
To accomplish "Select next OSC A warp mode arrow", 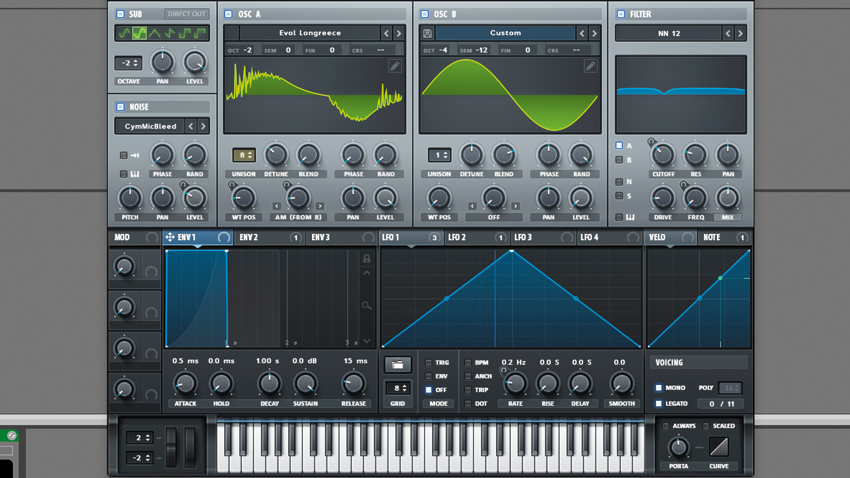I will click(x=320, y=206).
